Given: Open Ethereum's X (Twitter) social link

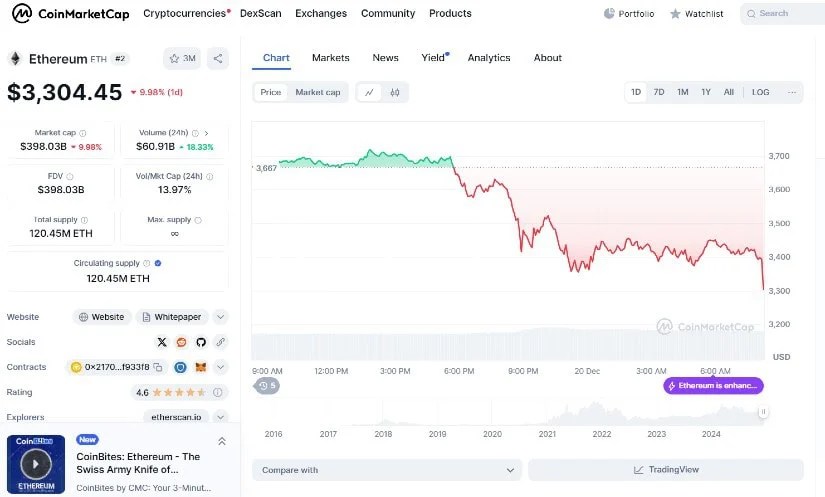Looking at the screenshot, I should pos(162,342).
